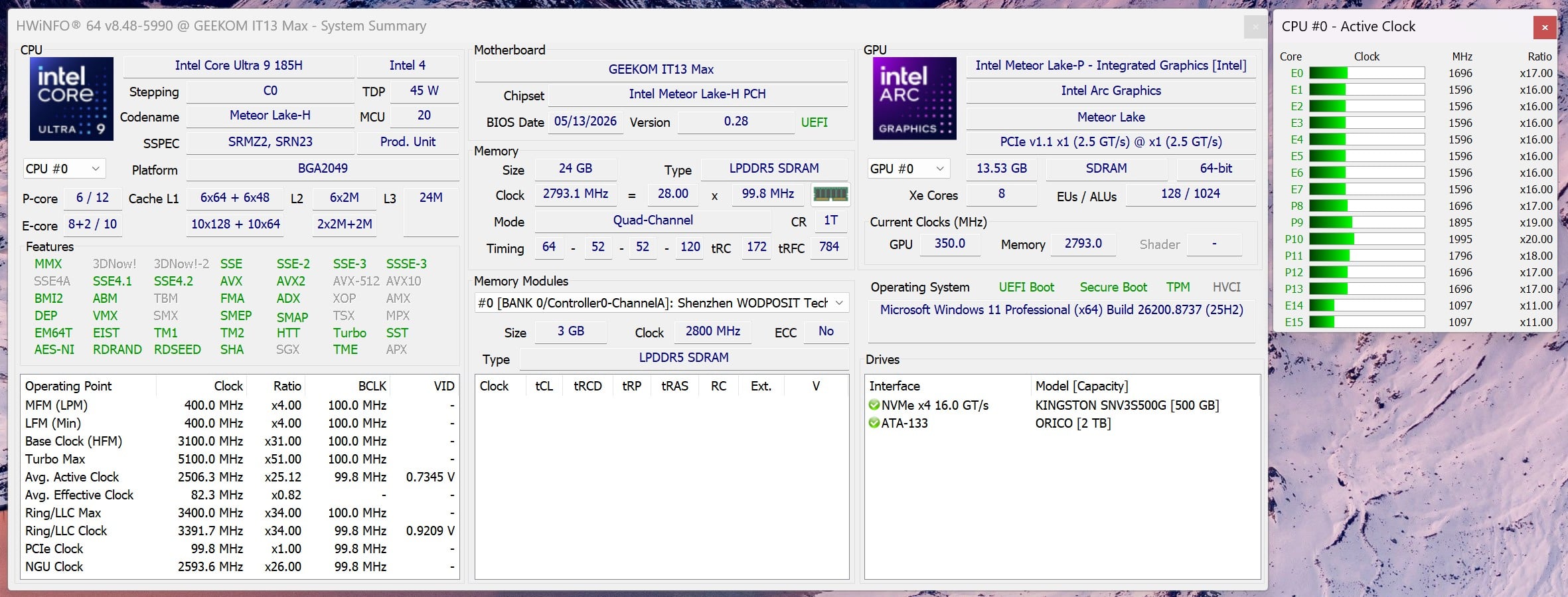Click the 2793.1 MHz memory clock value
Image resolution: width=1568 pixels, height=597 pixels.
pos(576,194)
